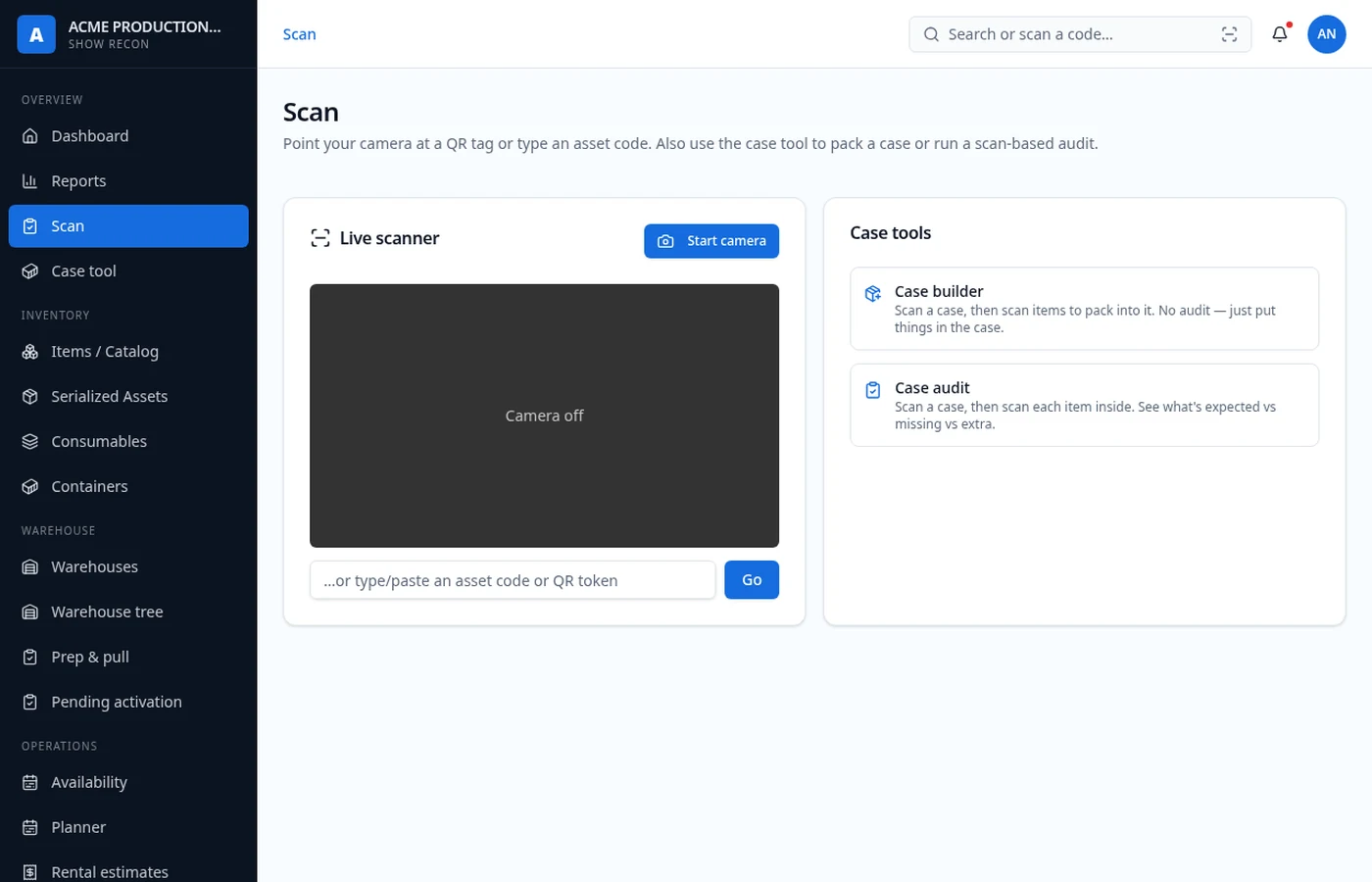This screenshot has height=882, width=1372.
Task: Click the Warehouse tree icon
Action: tap(30, 612)
